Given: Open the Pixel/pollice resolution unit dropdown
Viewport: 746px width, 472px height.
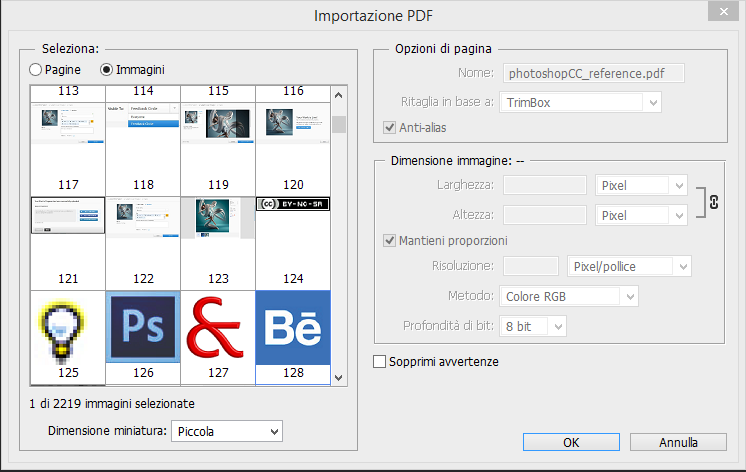Looking at the screenshot, I should pos(629,266).
